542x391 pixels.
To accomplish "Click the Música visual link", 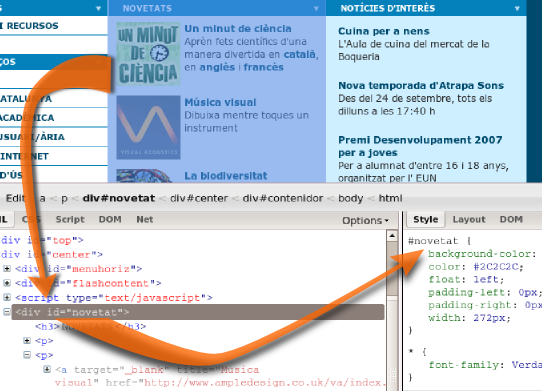I will (220, 102).
